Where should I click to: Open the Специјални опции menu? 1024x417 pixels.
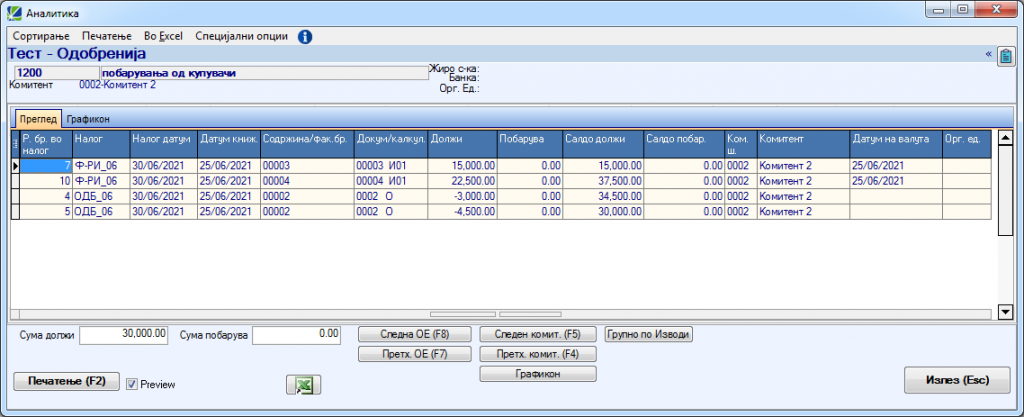click(x=242, y=37)
